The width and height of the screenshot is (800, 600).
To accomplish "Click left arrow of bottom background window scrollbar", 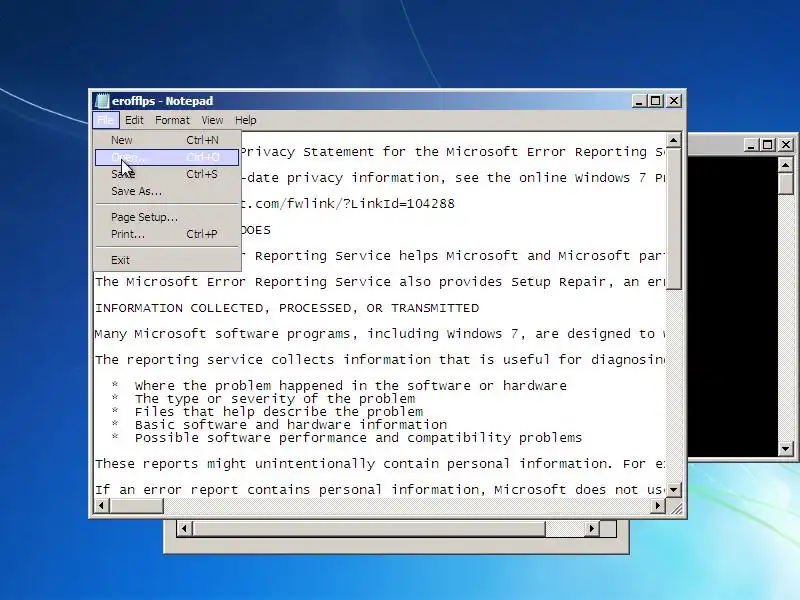I will tap(184, 529).
